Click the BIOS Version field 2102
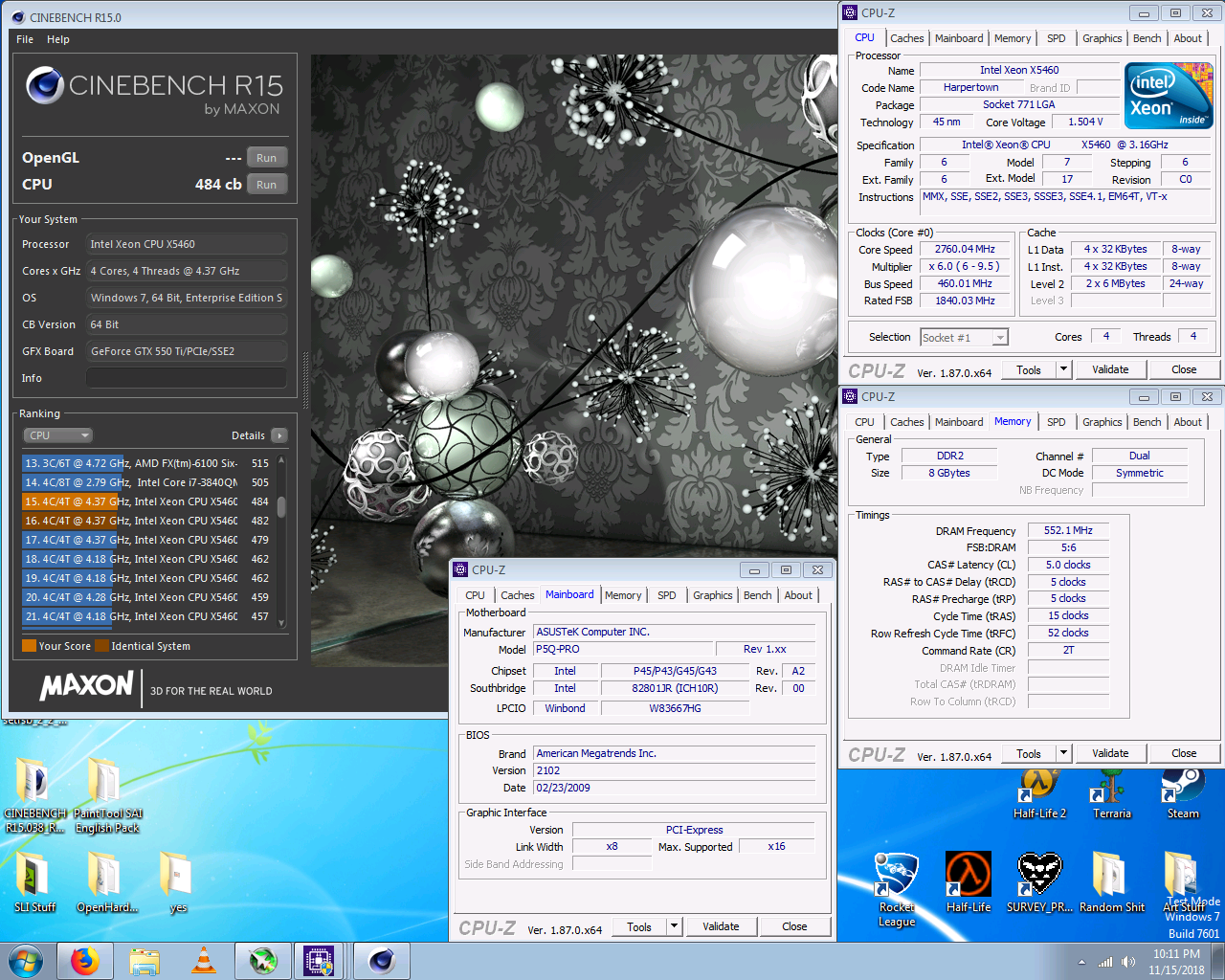 point(675,770)
